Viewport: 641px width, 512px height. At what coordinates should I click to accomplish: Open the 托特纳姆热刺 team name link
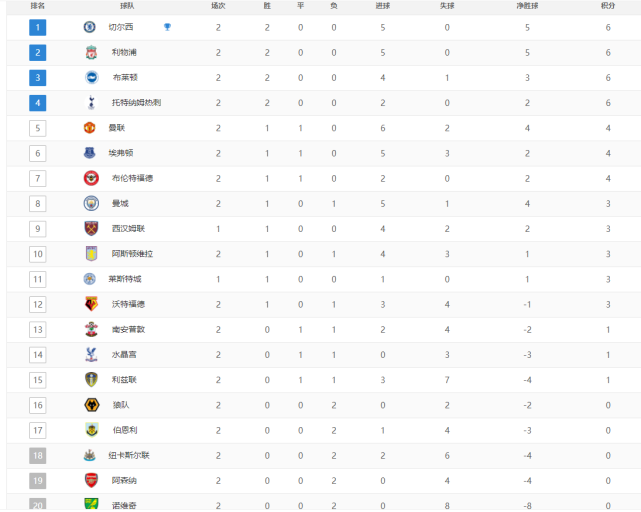pos(137,103)
